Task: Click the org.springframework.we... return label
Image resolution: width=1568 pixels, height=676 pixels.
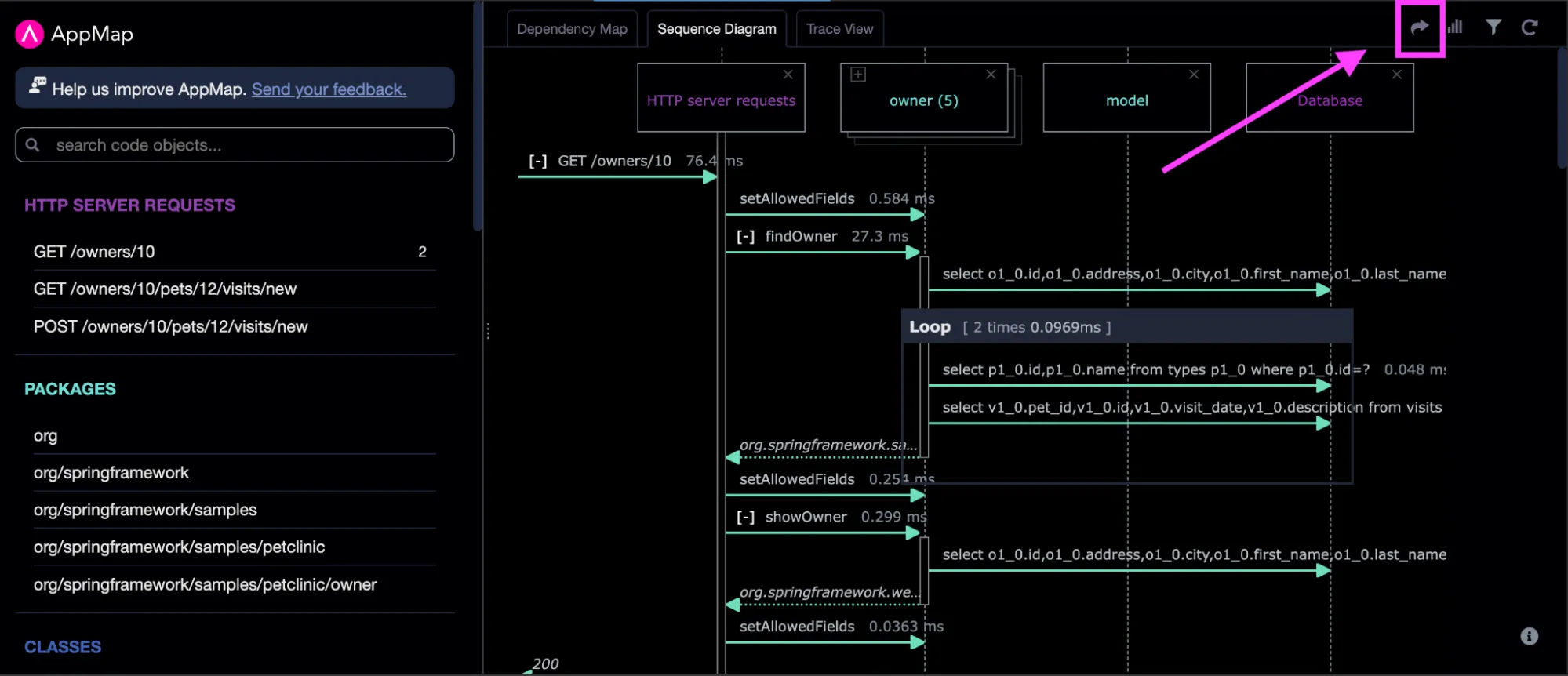Action: coord(829,592)
